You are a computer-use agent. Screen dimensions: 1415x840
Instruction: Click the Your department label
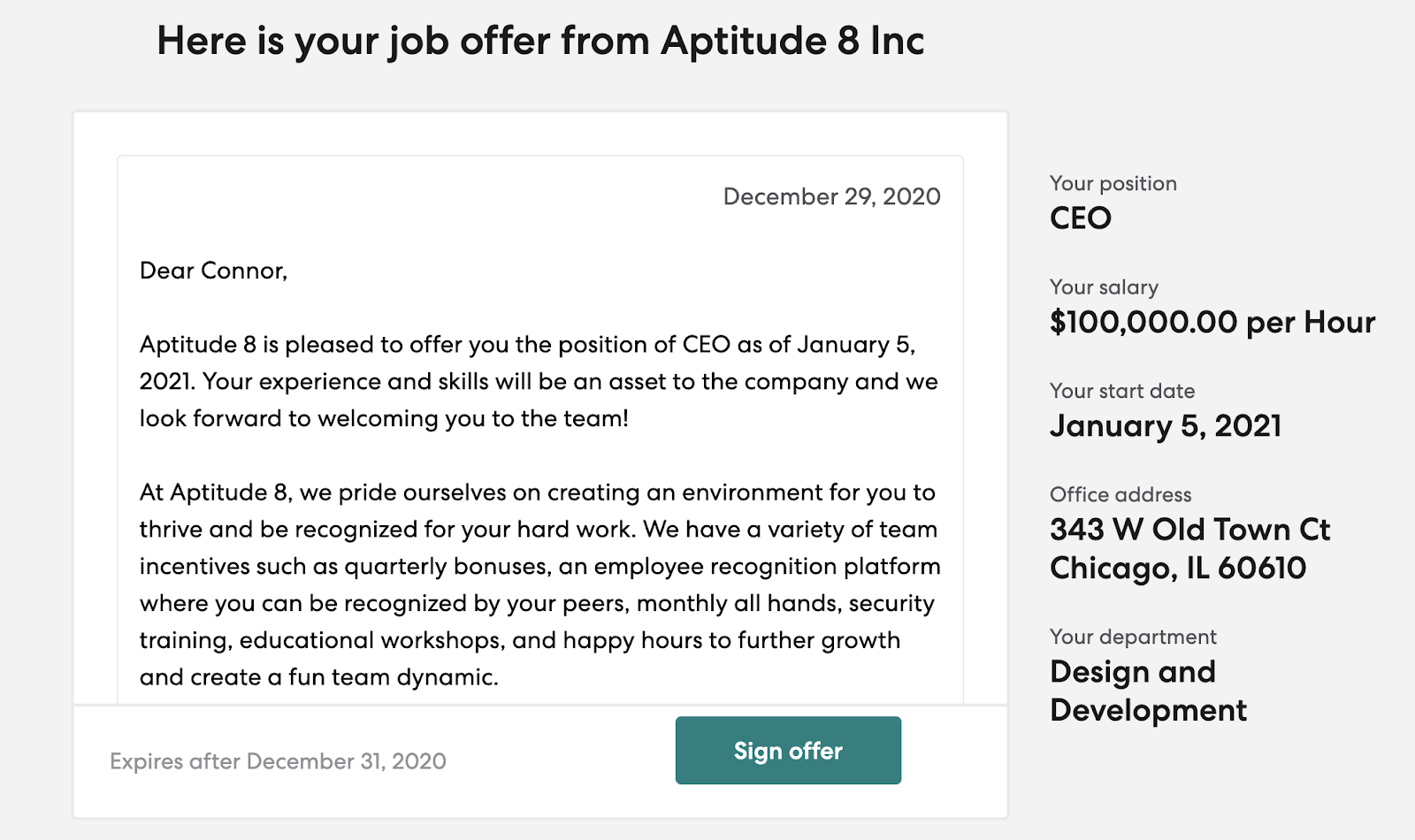1133,637
